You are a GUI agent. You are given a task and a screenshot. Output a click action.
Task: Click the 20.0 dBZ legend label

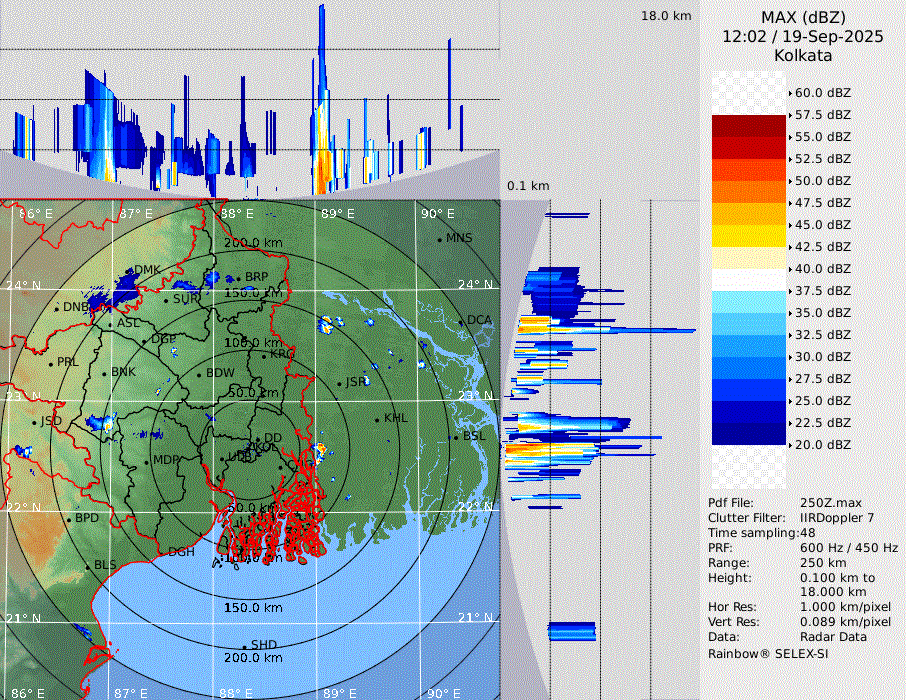[x=822, y=445]
